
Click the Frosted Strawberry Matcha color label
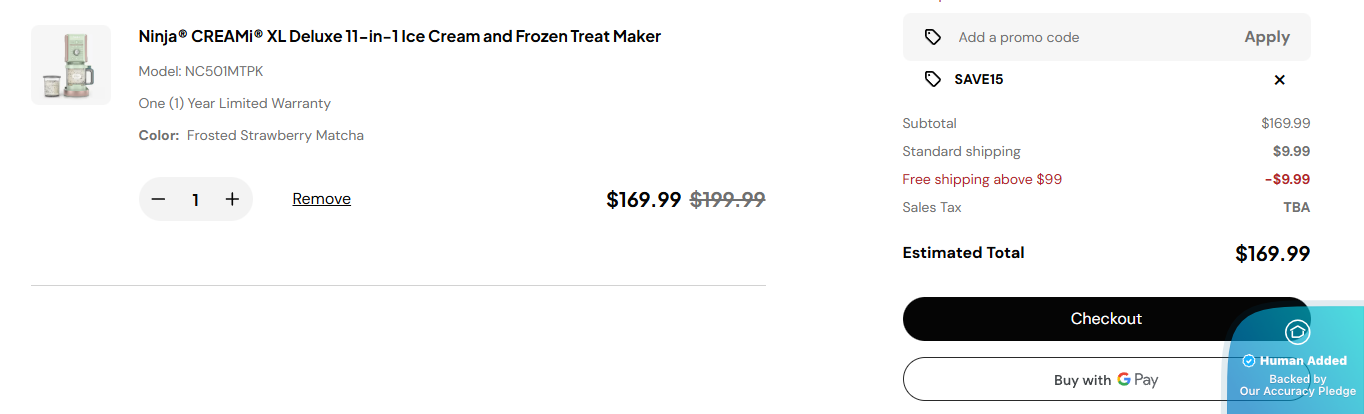tap(275, 135)
